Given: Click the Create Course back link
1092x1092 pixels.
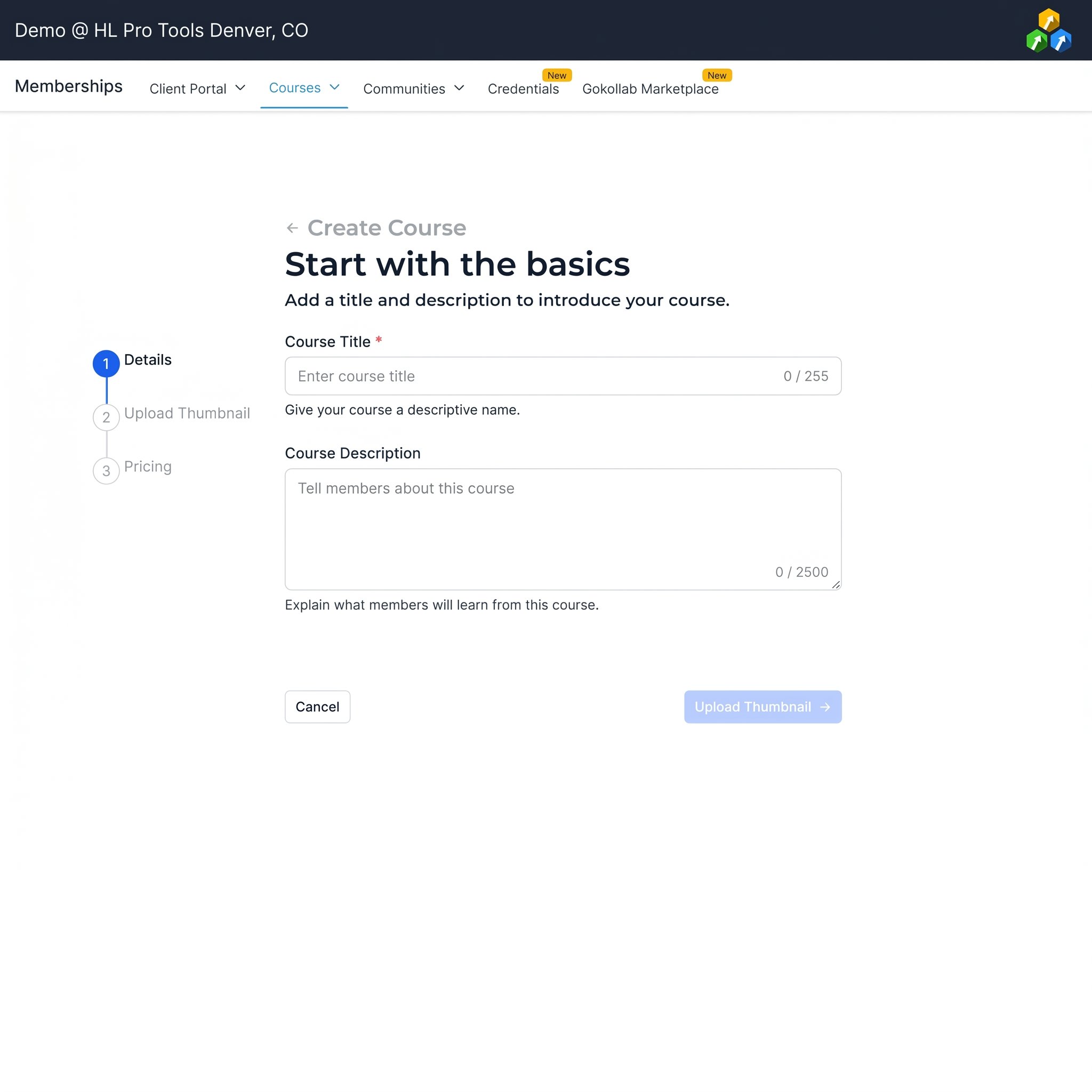Looking at the screenshot, I should pos(387,228).
